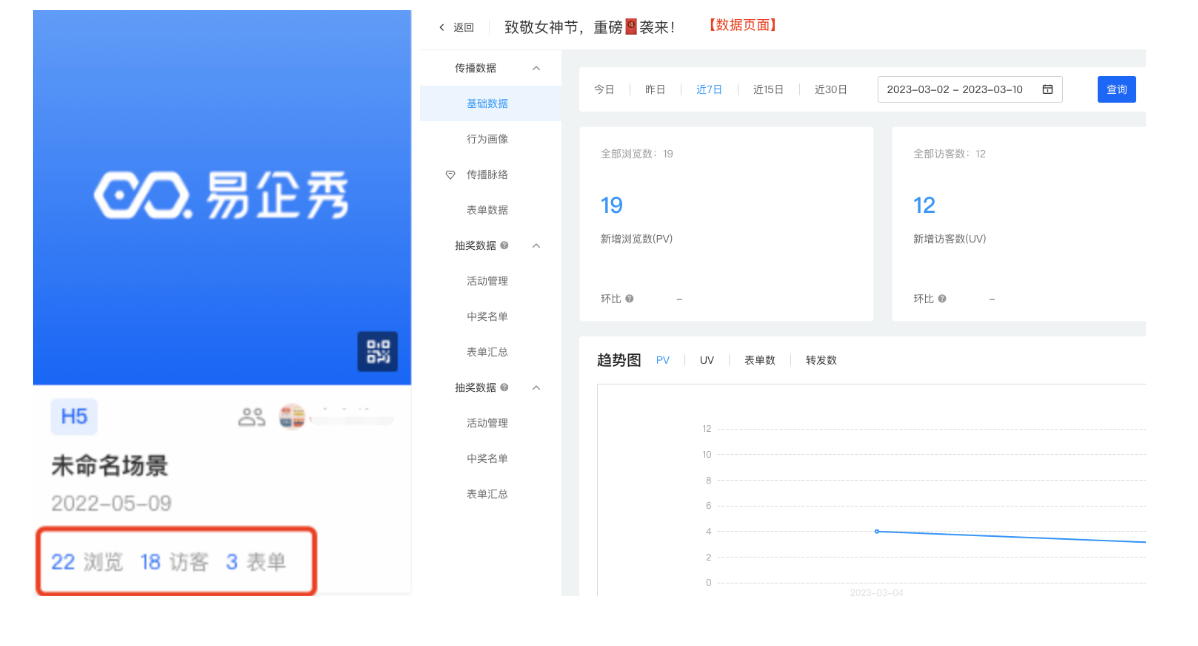Screen dimensions: 1198x646
Task: Collapse the 传播数据 section chevron
Action: coord(536,68)
